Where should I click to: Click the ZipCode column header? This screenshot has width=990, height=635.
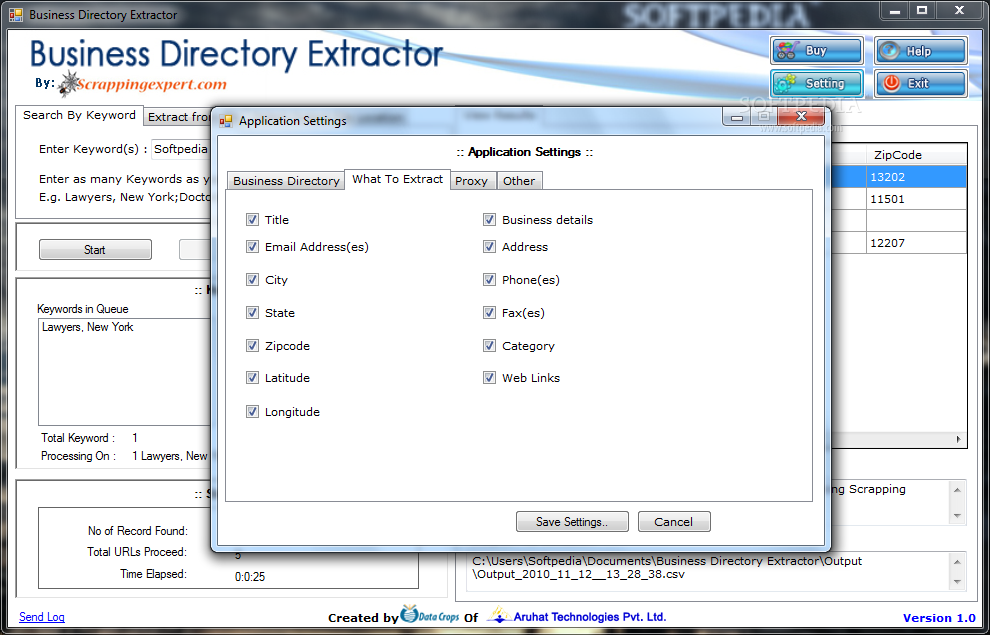[916, 155]
